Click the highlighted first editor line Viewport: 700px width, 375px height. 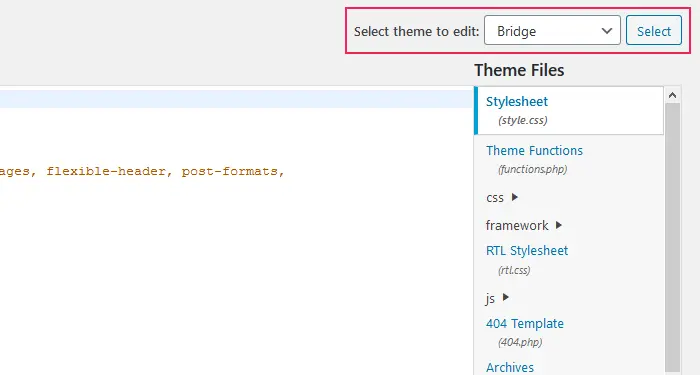[x=237, y=99]
